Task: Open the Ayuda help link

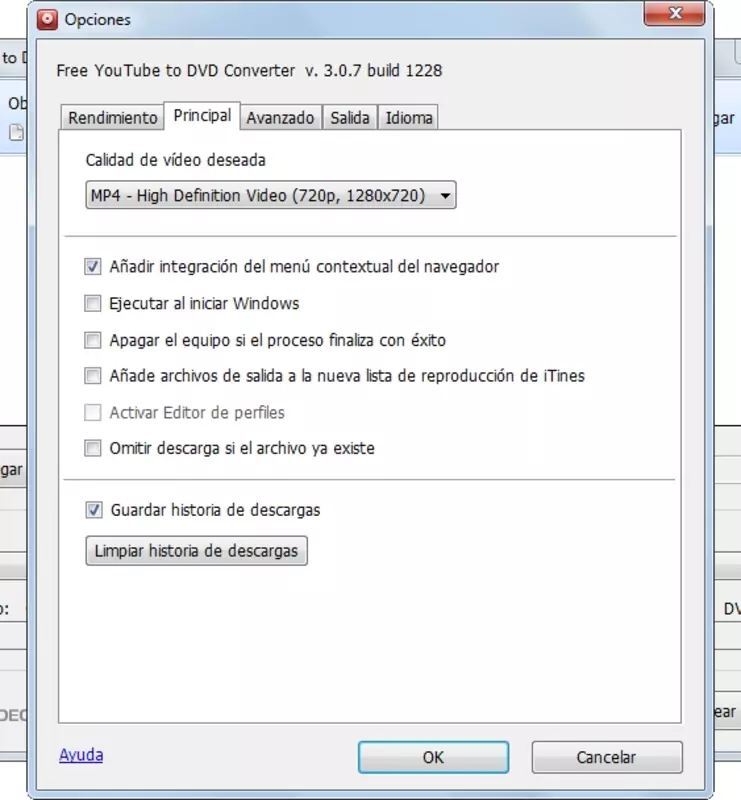Action: point(81,755)
